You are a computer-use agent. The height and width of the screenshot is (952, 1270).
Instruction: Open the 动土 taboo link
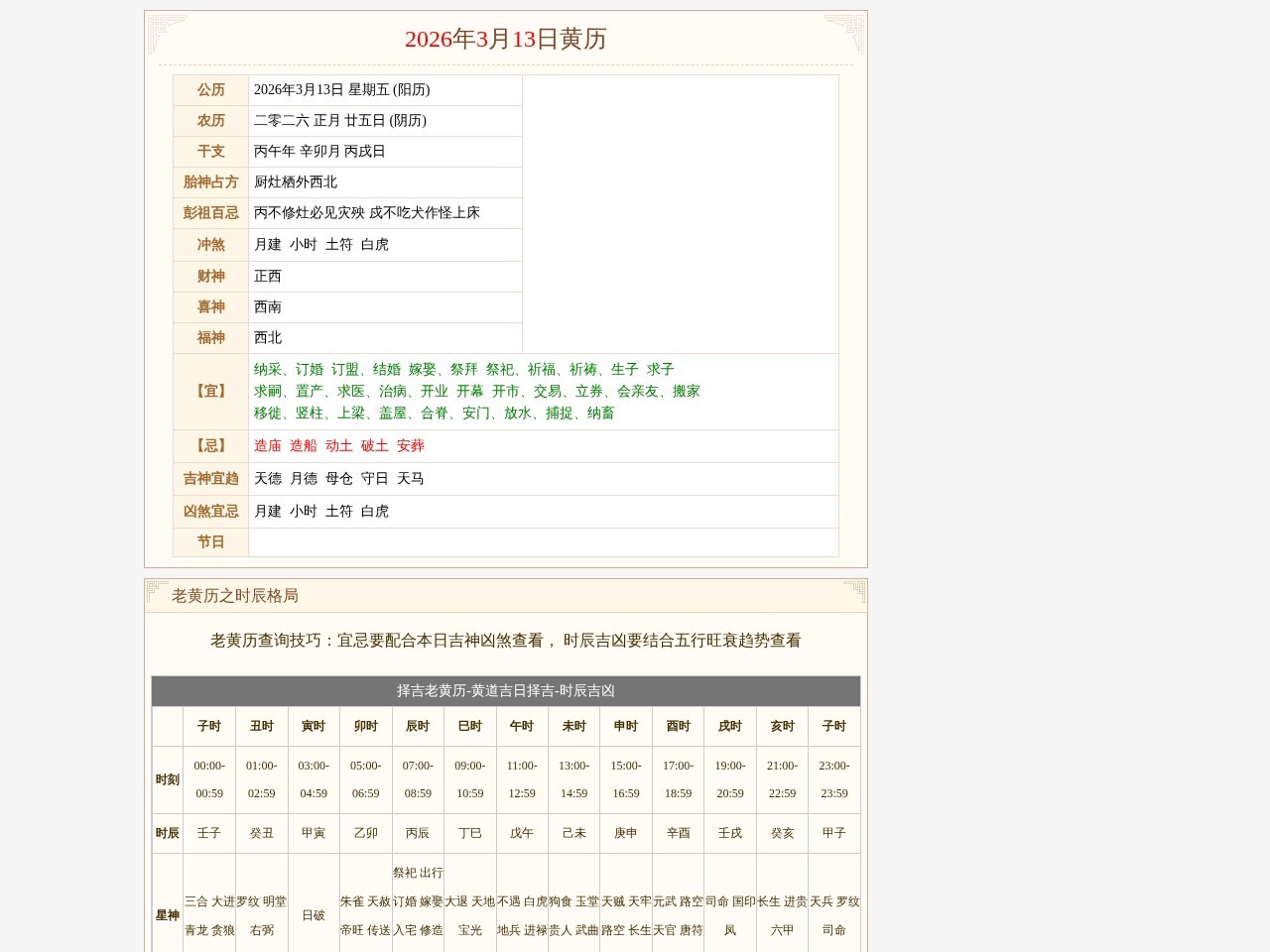pyautogui.click(x=337, y=445)
